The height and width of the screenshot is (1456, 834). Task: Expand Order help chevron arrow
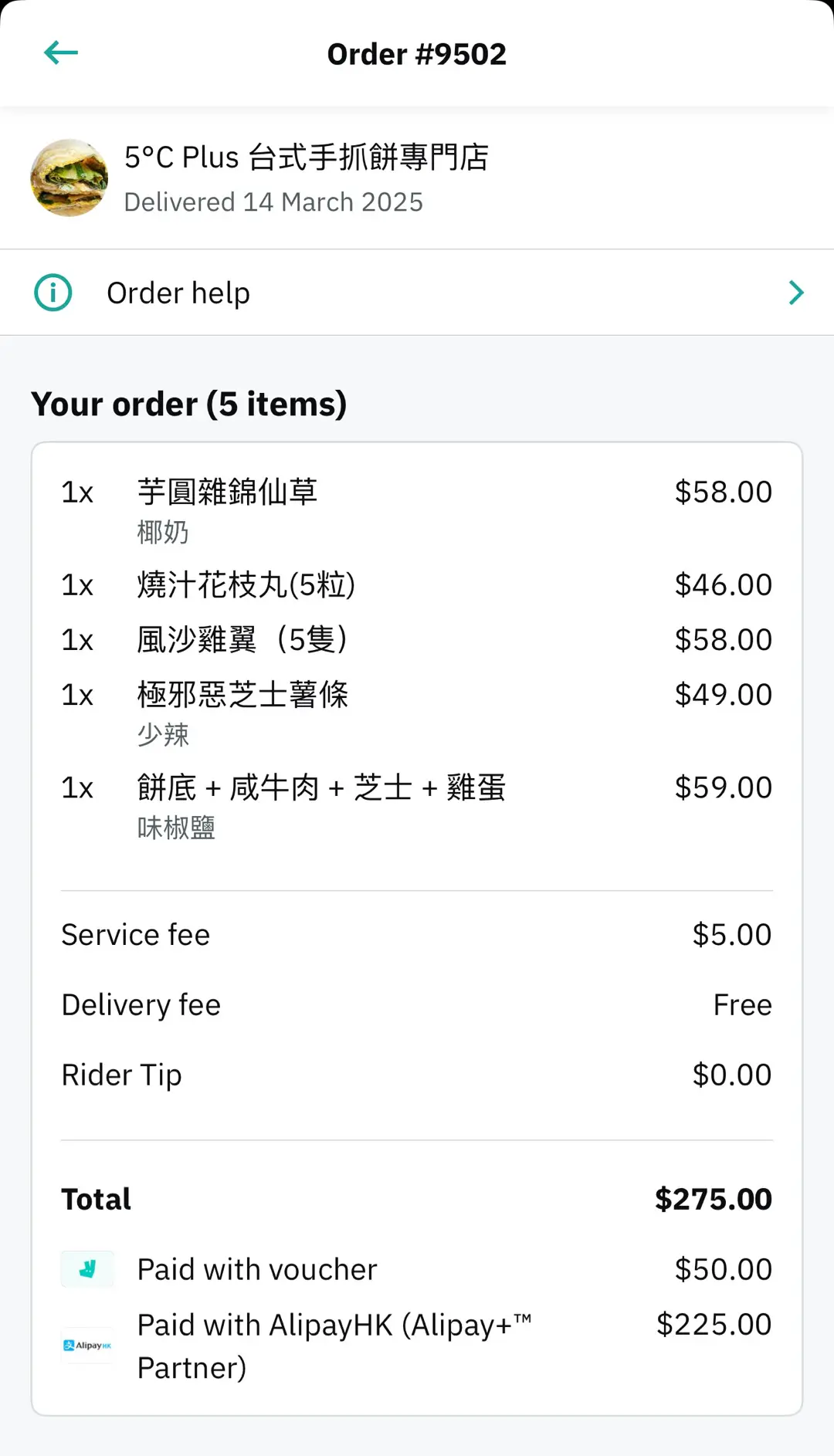click(796, 293)
